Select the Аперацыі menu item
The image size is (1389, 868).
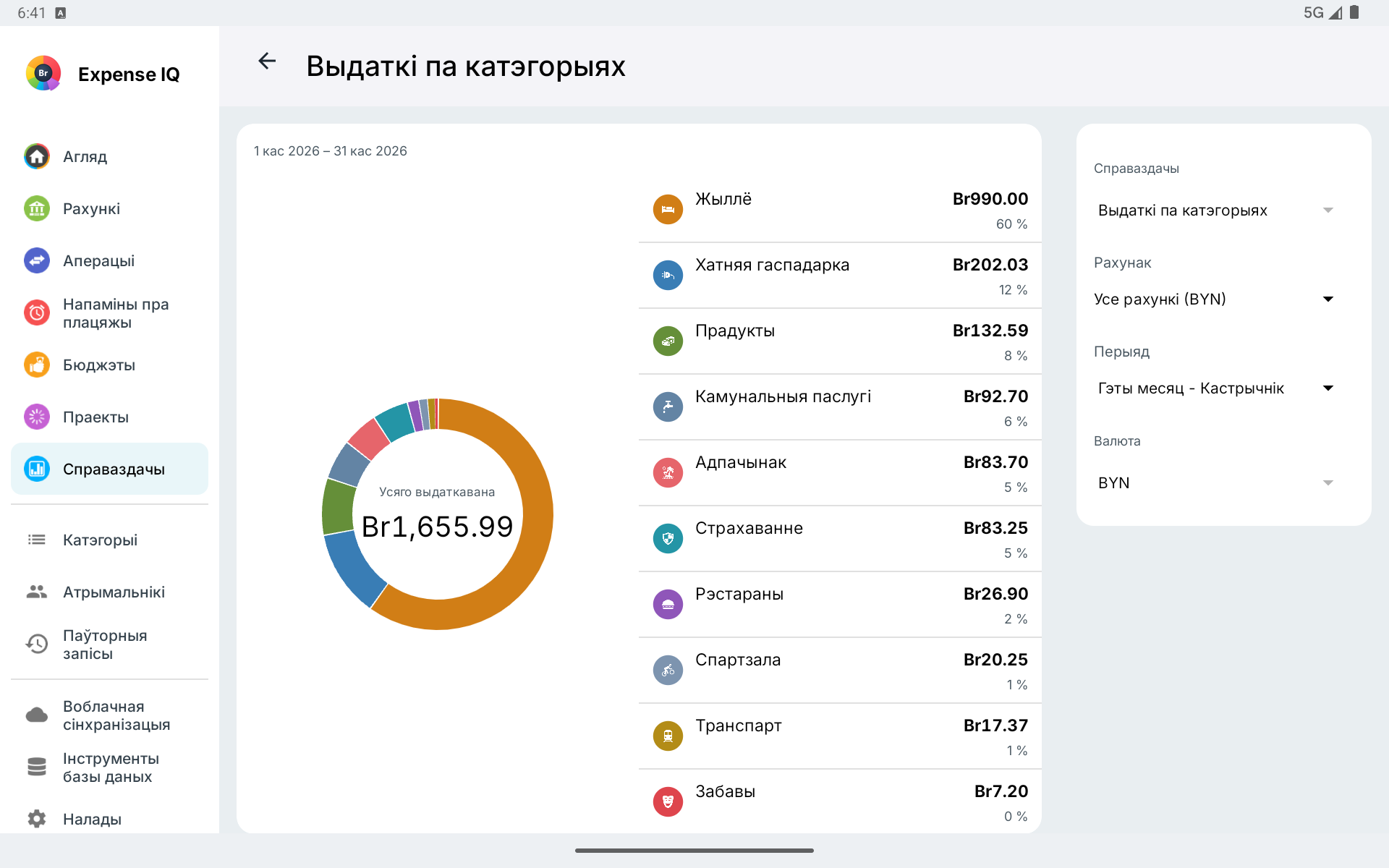tap(109, 260)
